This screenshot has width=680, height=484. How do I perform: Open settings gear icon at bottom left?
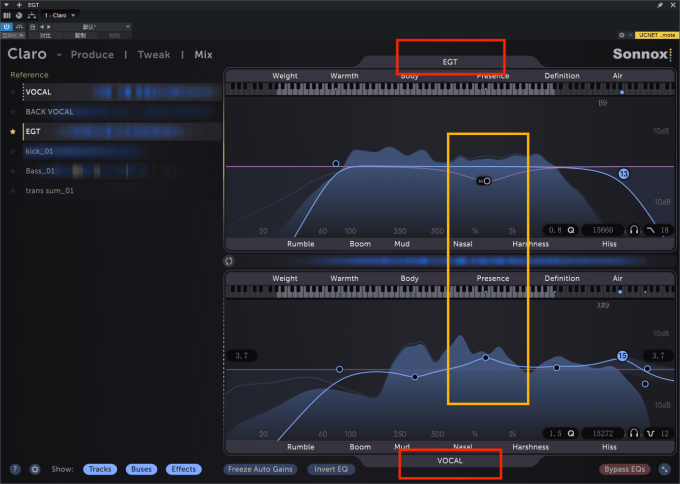[x=35, y=469]
